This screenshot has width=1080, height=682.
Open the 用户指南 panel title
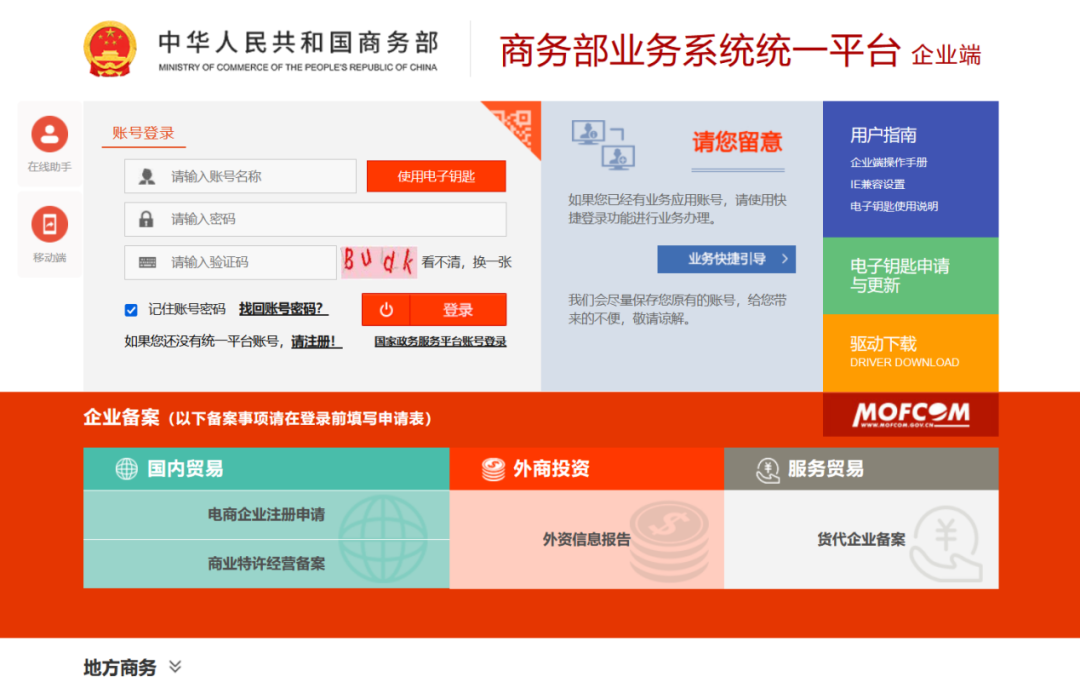(883, 135)
